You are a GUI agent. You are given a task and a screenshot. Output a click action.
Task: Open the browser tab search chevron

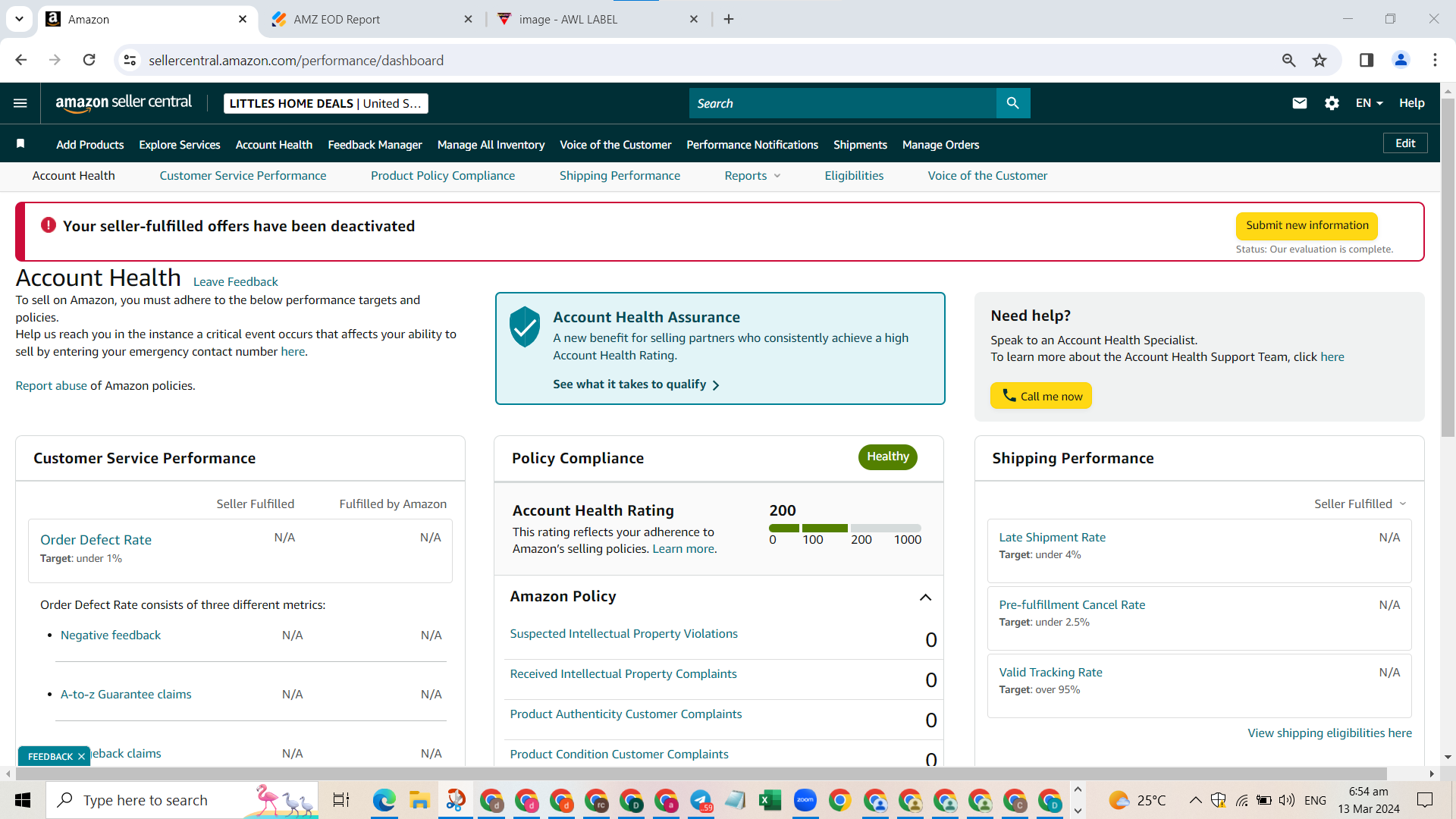tap(19, 19)
